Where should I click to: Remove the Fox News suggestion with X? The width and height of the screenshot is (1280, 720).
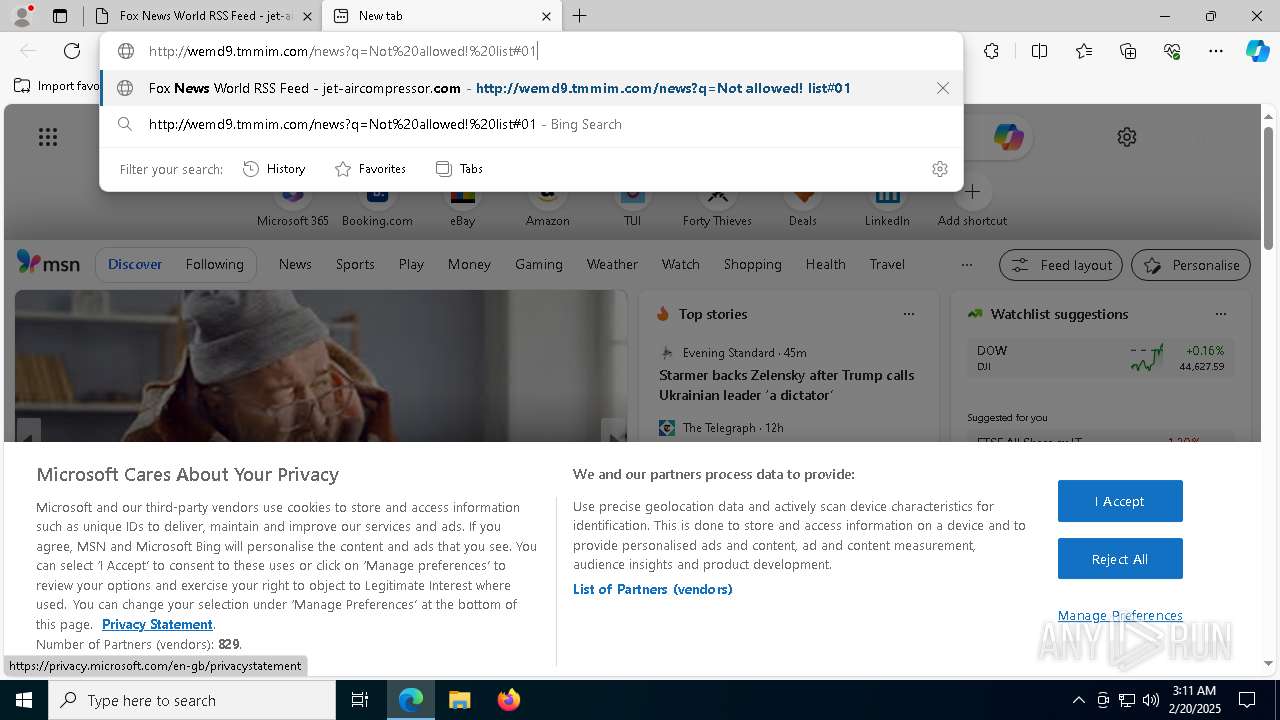point(943,88)
